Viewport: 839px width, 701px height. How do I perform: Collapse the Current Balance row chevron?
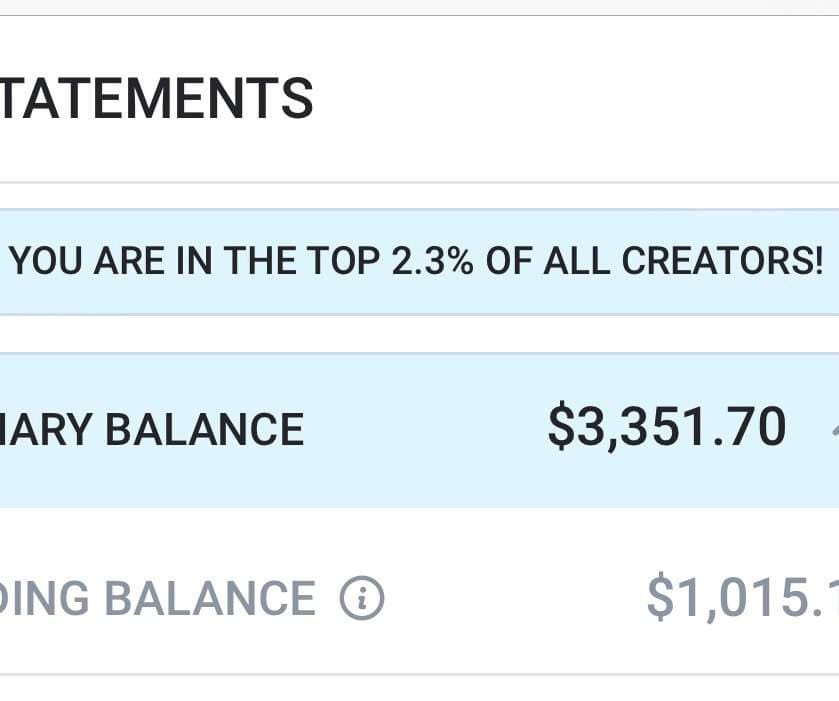[835, 430]
